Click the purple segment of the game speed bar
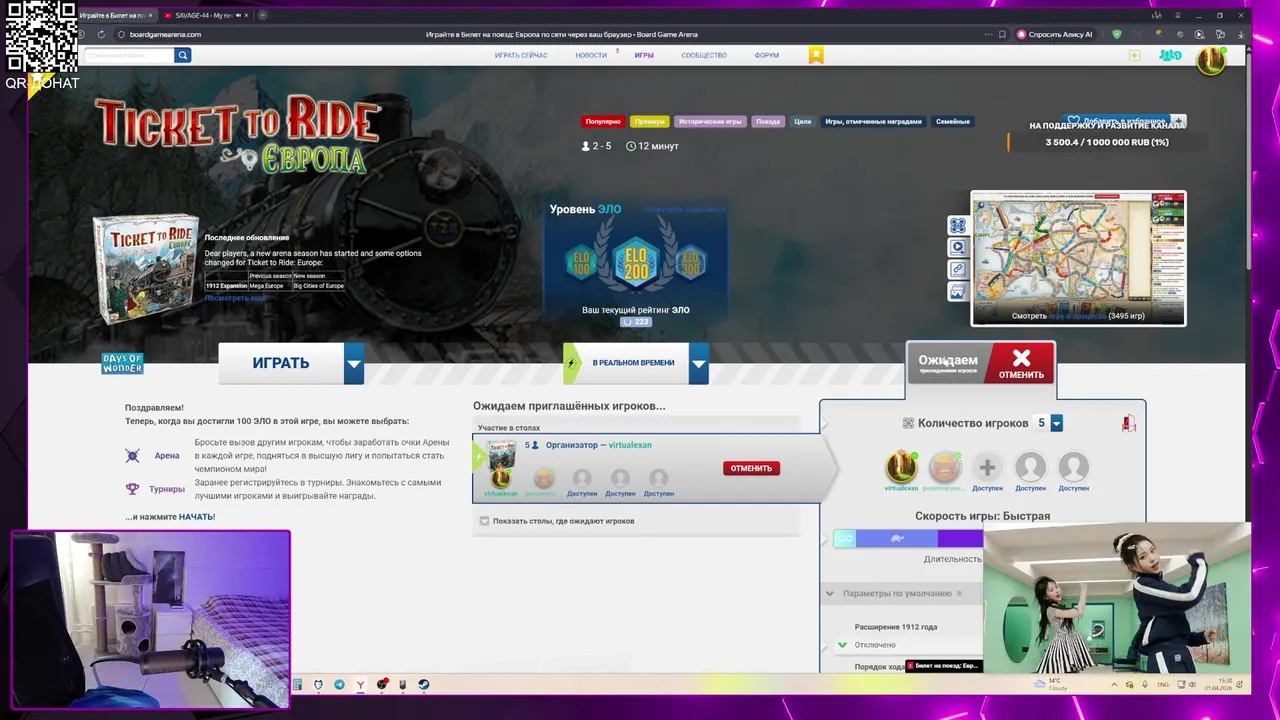Screen dimensions: 1280x720 960,539
